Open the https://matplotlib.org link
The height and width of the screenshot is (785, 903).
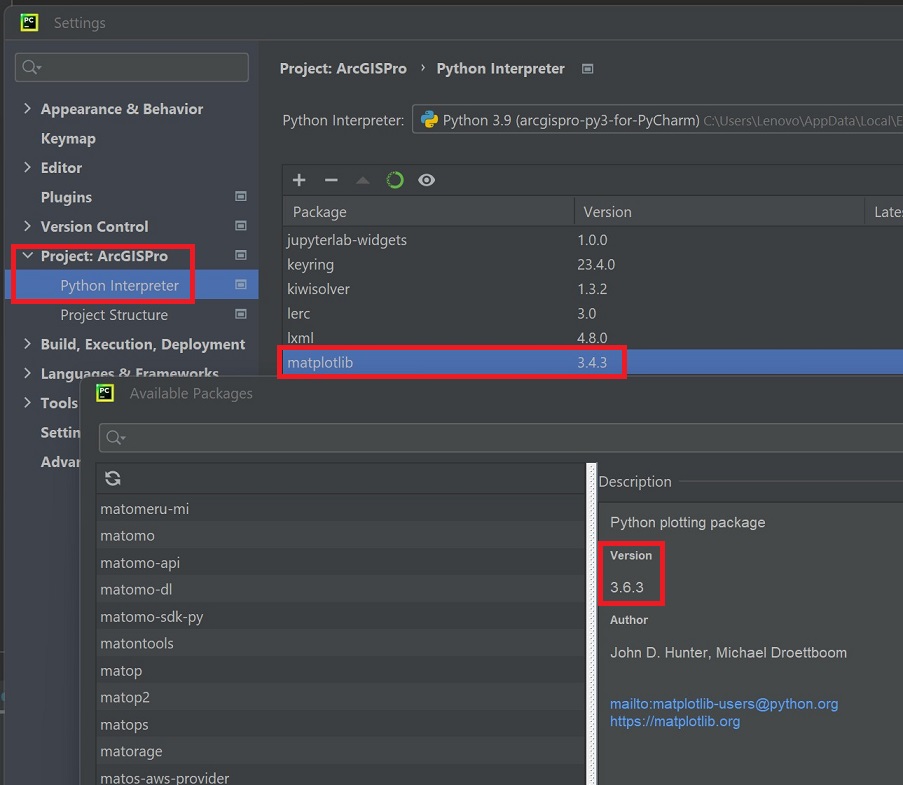675,721
